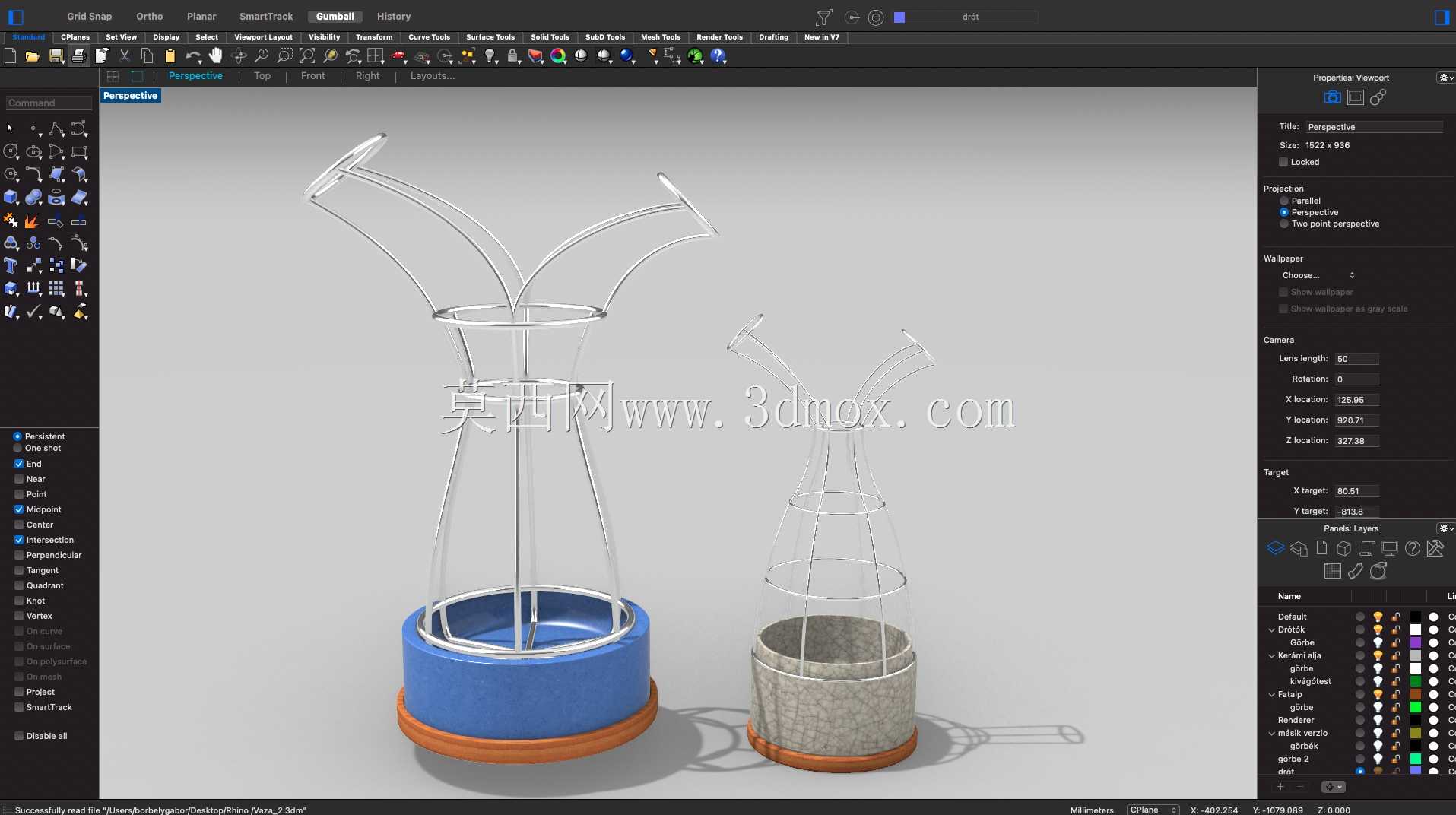Open the Object box properties panel icon

pyautogui.click(x=1344, y=548)
